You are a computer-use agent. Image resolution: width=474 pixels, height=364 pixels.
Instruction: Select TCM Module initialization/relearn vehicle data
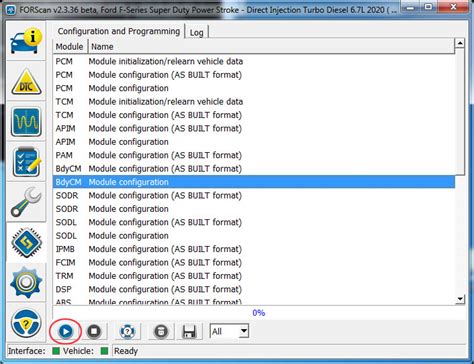254,101
